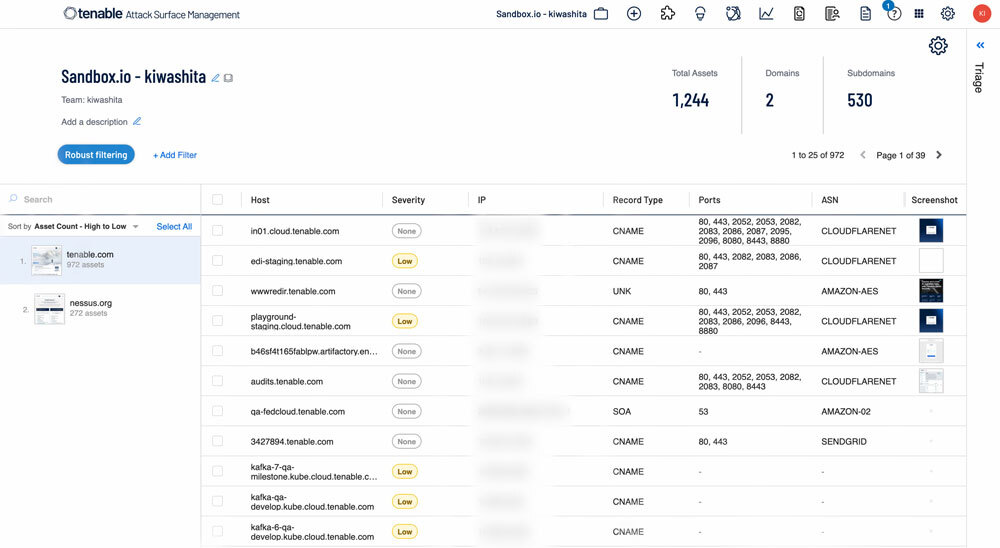Click the lightbulb icon in top bar

[701, 14]
